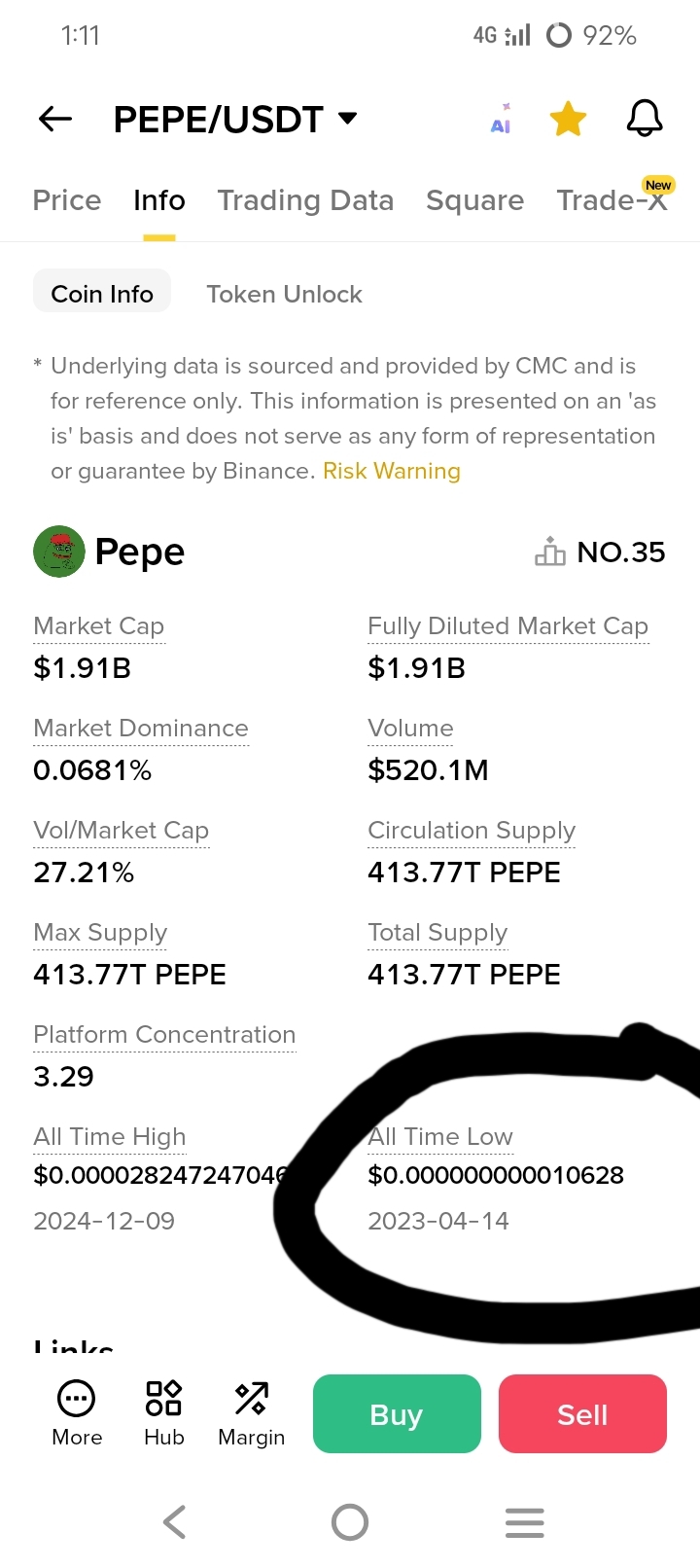
Task: Open the Trade-X tab
Action: [612, 200]
